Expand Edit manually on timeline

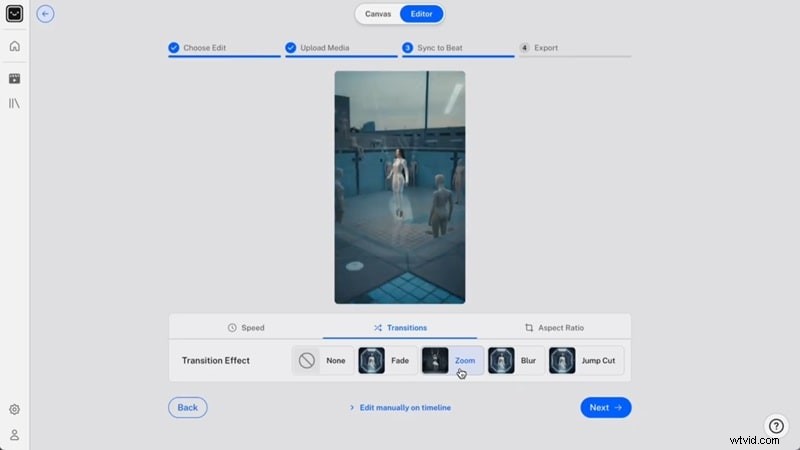(x=400, y=408)
